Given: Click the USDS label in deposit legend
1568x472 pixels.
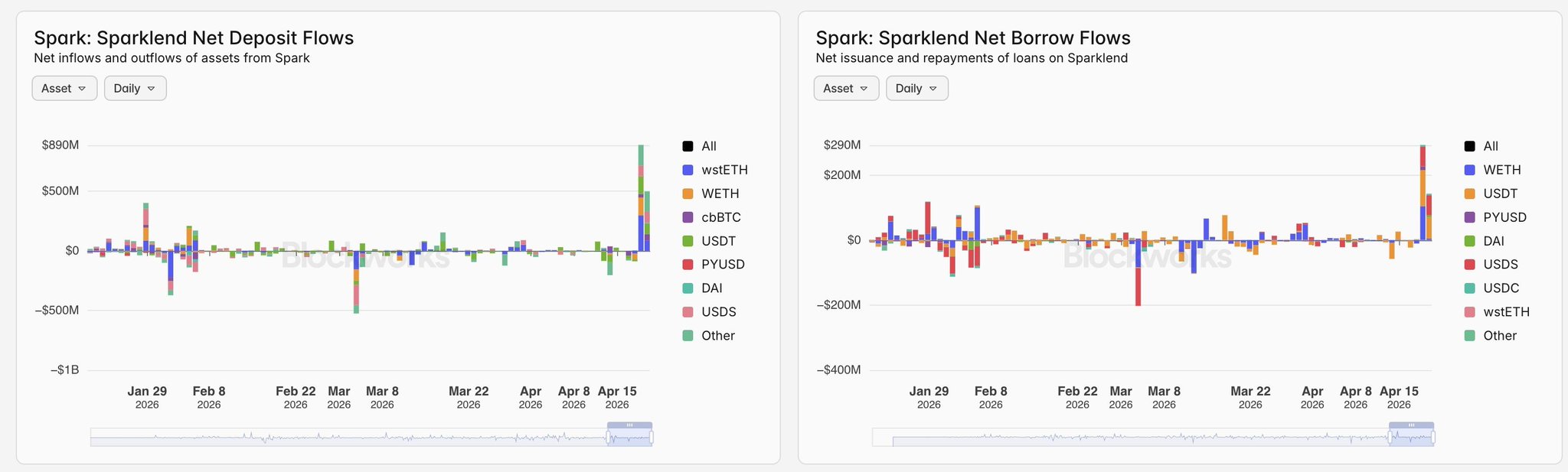Looking at the screenshot, I should (x=718, y=312).
